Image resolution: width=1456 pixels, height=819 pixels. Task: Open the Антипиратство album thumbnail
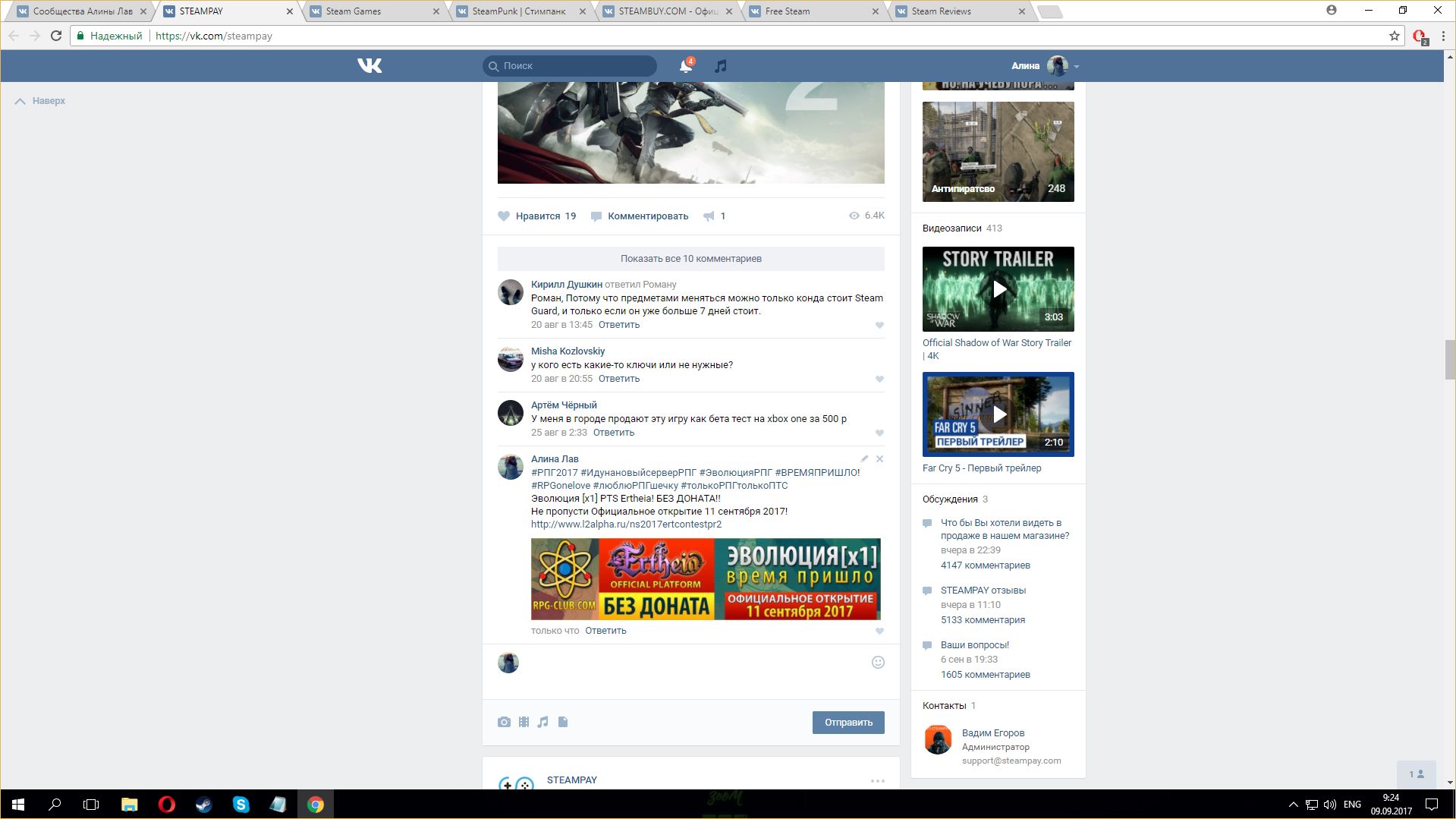tap(998, 152)
